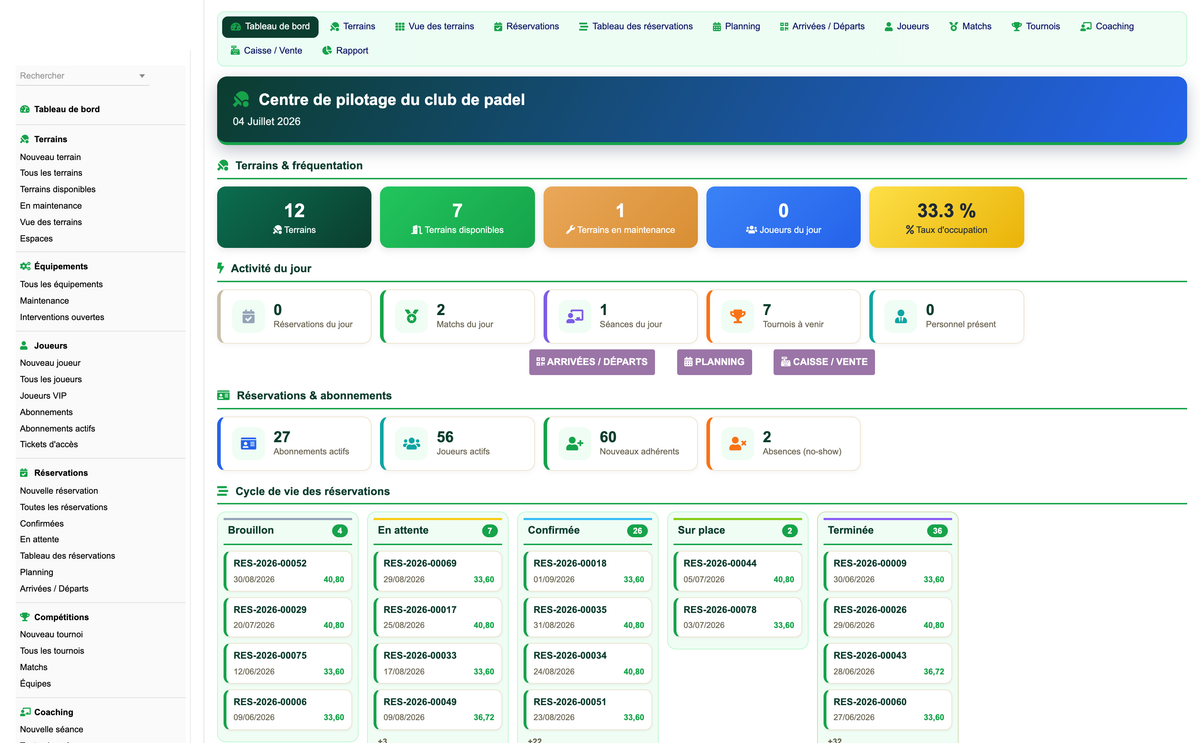Click the coaching icon on Séances du jour card
The image size is (1200, 743).
pyautogui.click(x=575, y=317)
